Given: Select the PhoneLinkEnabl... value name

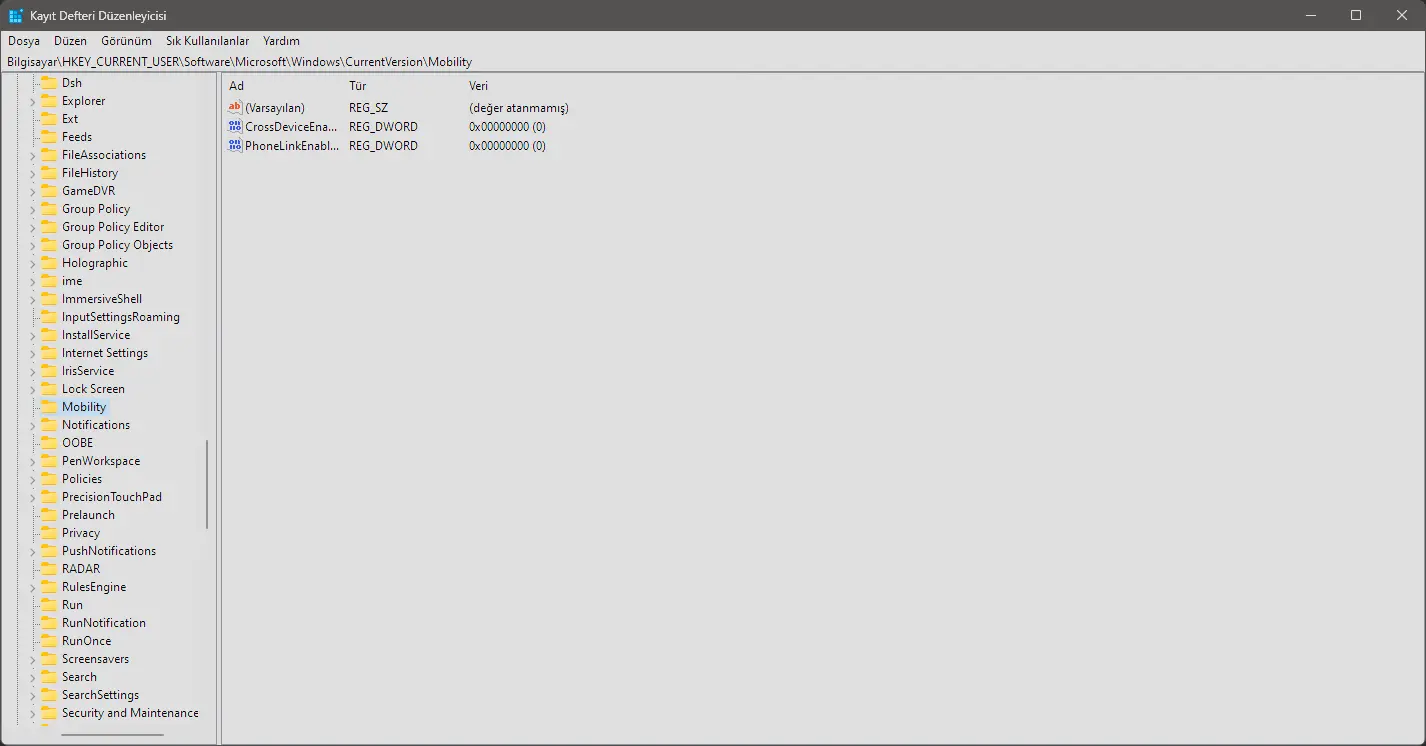Looking at the screenshot, I should [x=292, y=145].
